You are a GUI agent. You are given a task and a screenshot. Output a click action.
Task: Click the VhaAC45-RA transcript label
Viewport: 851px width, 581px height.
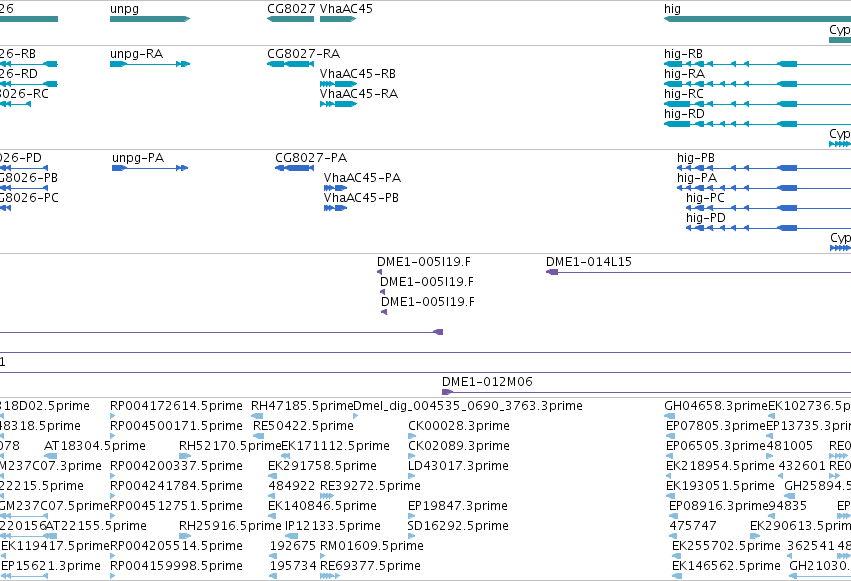pos(359,94)
